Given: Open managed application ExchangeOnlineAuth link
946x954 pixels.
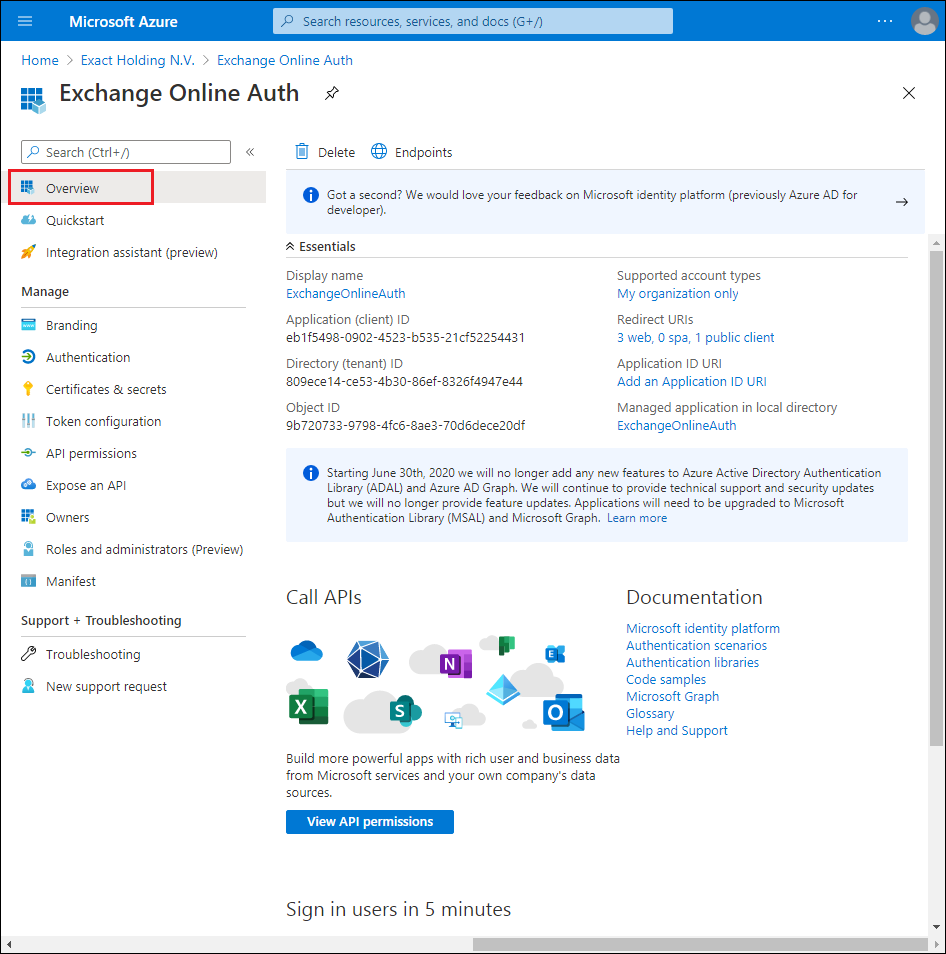Looking at the screenshot, I should tap(676, 426).
